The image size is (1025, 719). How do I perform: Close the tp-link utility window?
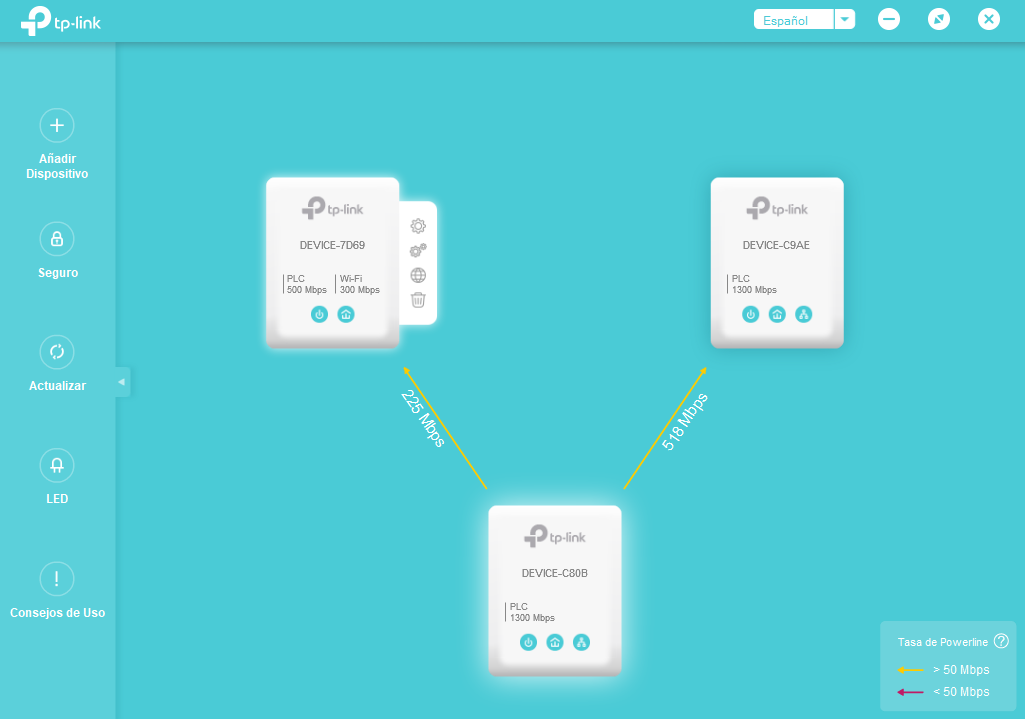click(x=989, y=19)
